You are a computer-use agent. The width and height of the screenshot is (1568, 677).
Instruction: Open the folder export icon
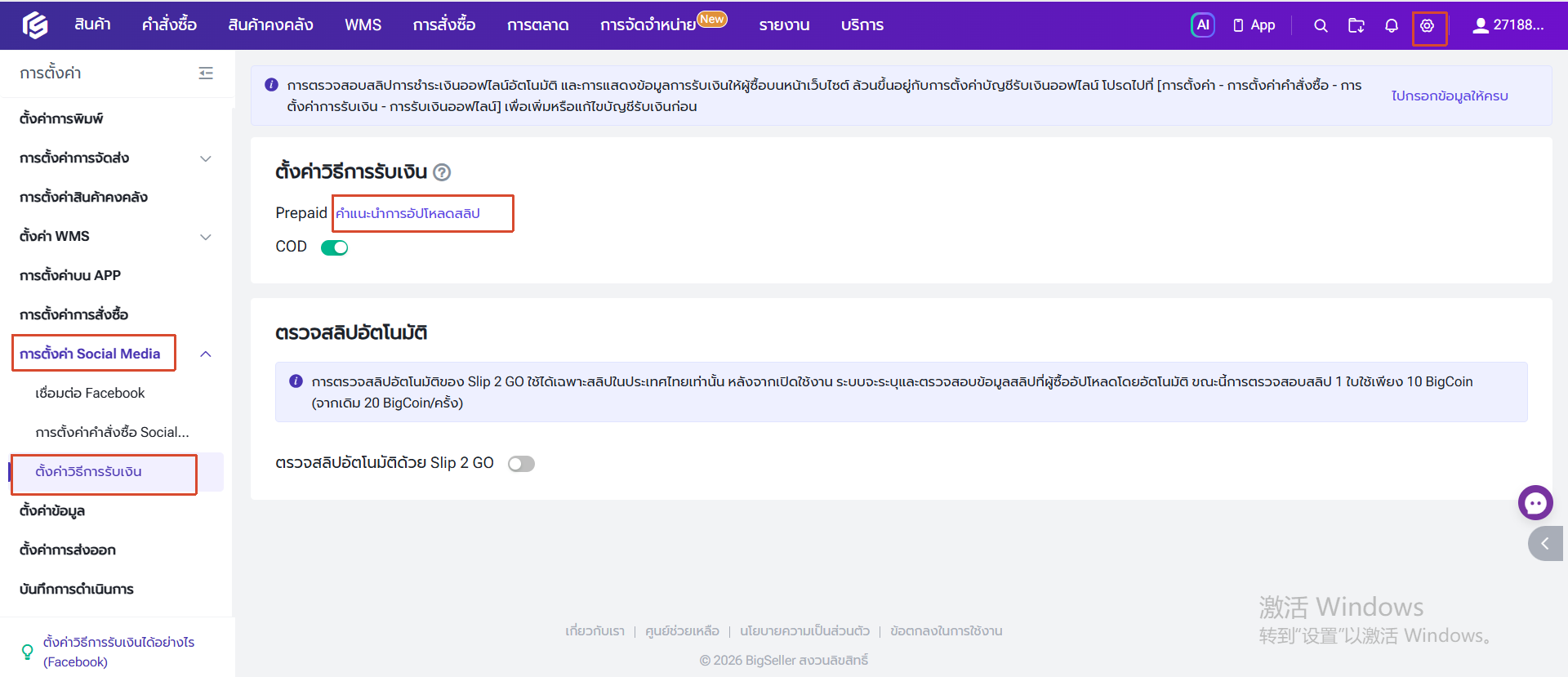(x=1356, y=25)
